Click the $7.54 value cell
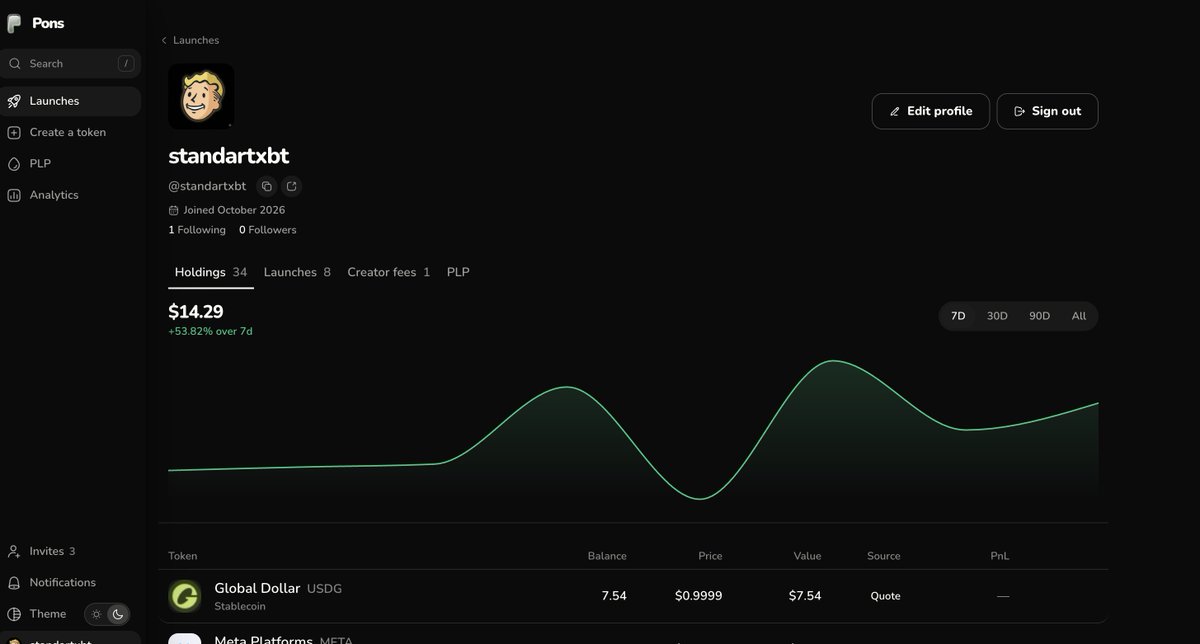The width and height of the screenshot is (1200, 644). 805,596
